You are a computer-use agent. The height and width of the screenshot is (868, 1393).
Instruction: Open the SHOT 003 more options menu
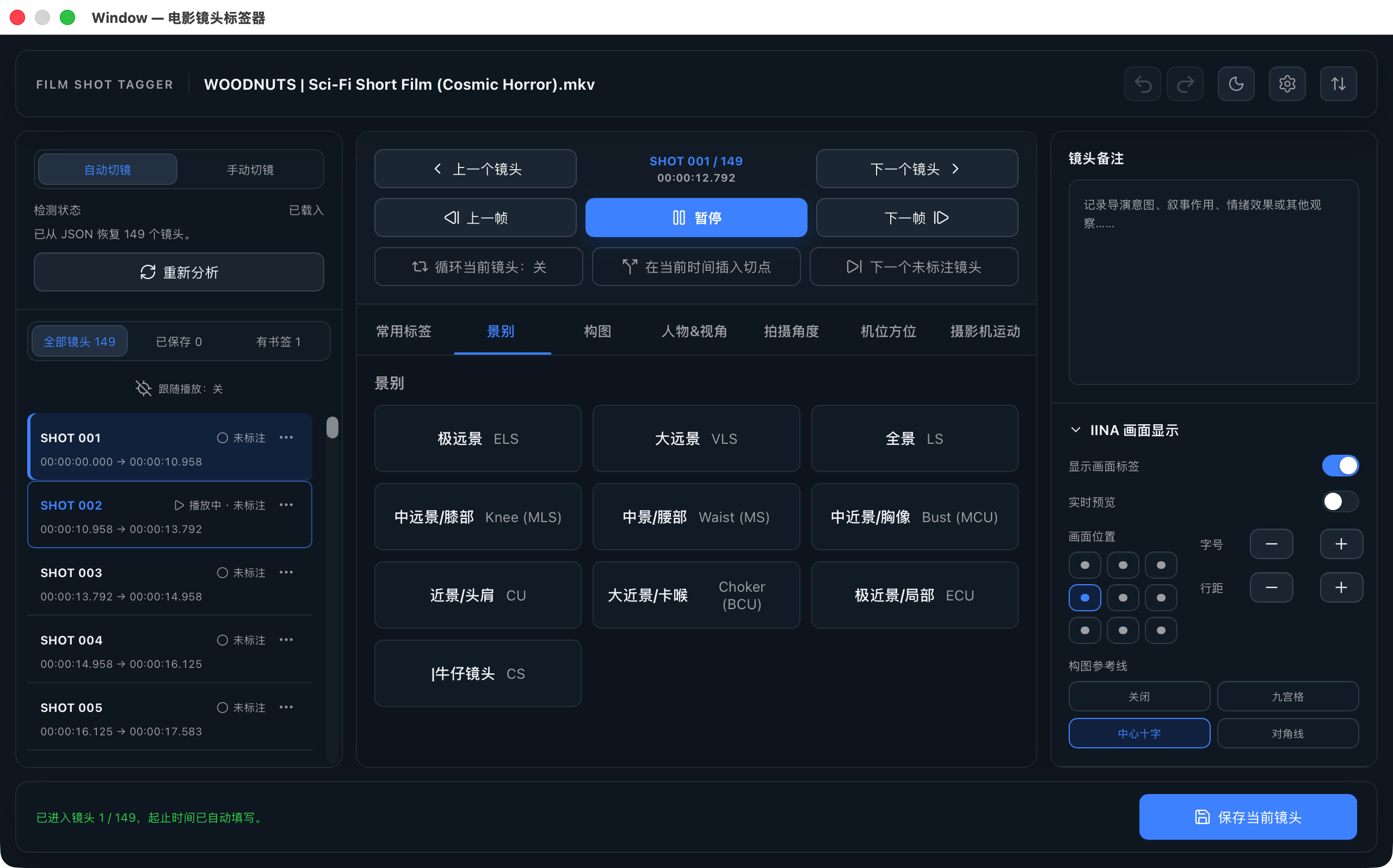(x=286, y=572)
